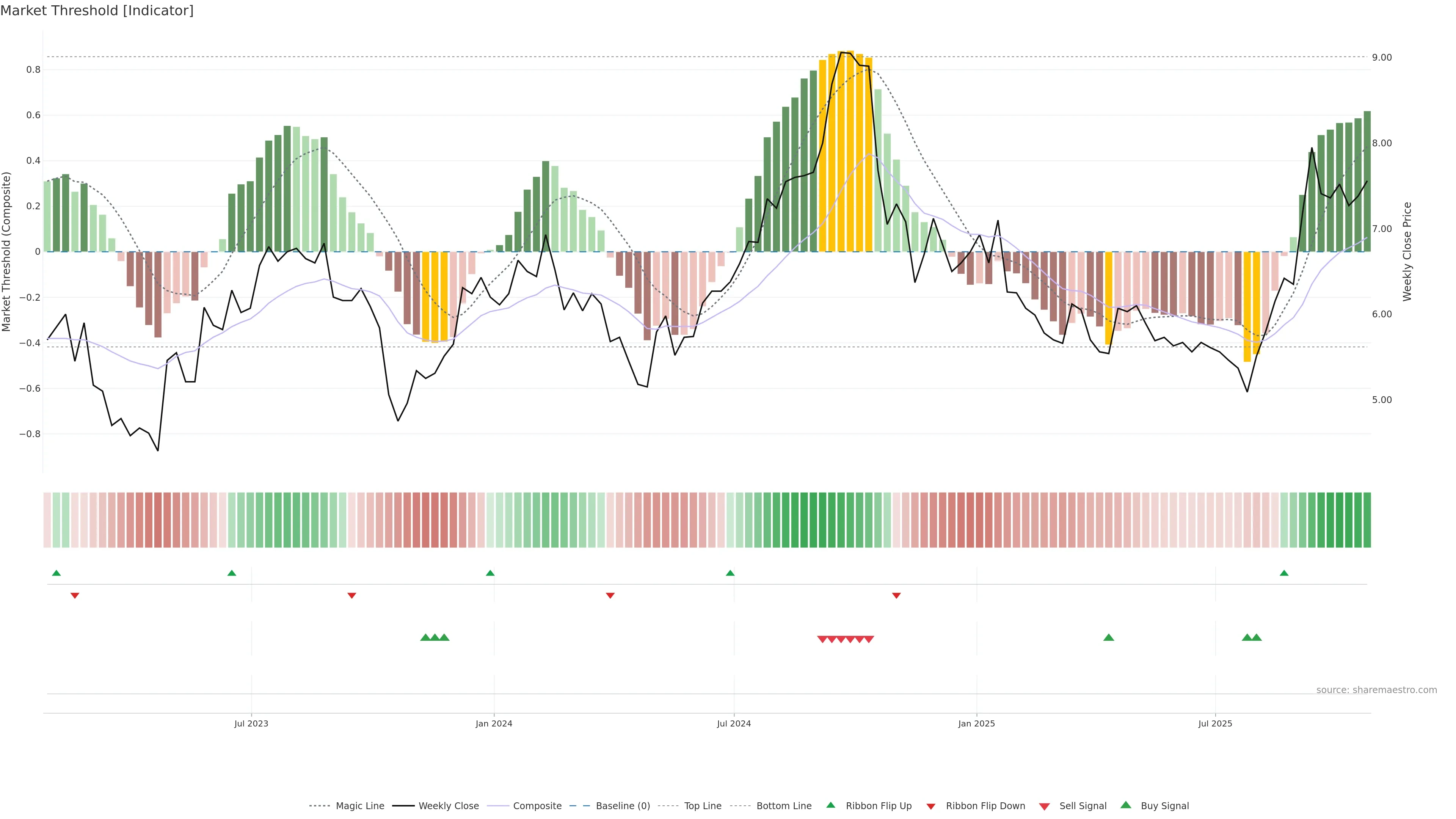Image resolution: width=1456 pixels, height=819 pixels.
Task: Click the Jul 2023 axis label
Action: tap(251, 723)
